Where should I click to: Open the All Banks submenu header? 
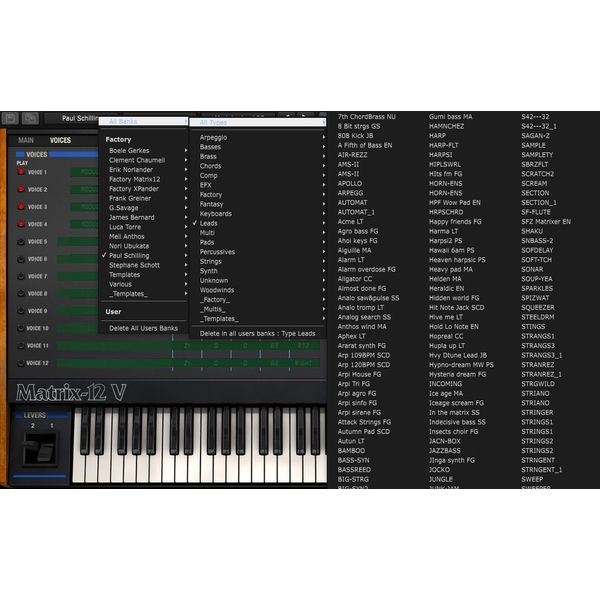[143, 121]
